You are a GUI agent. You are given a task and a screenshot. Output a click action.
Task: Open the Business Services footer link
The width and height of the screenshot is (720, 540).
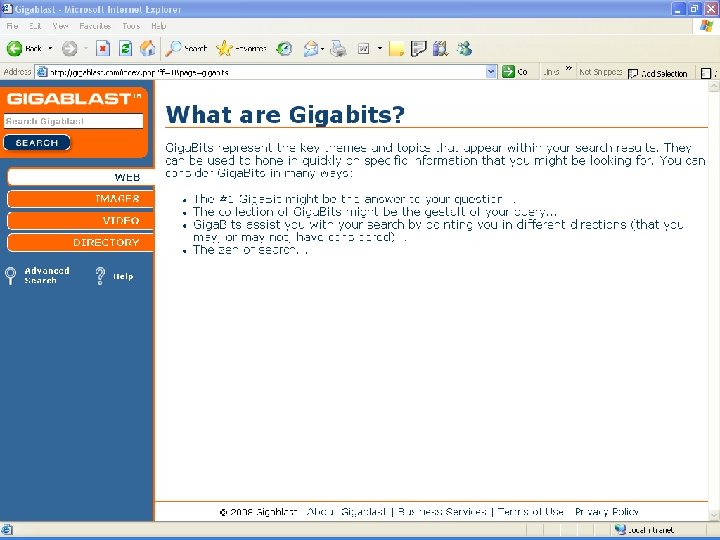(x=442, y=512)
